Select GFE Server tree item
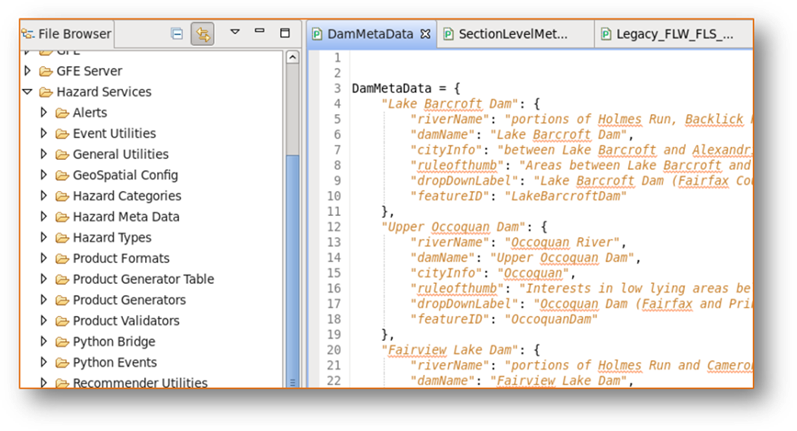 click(89, 71)
